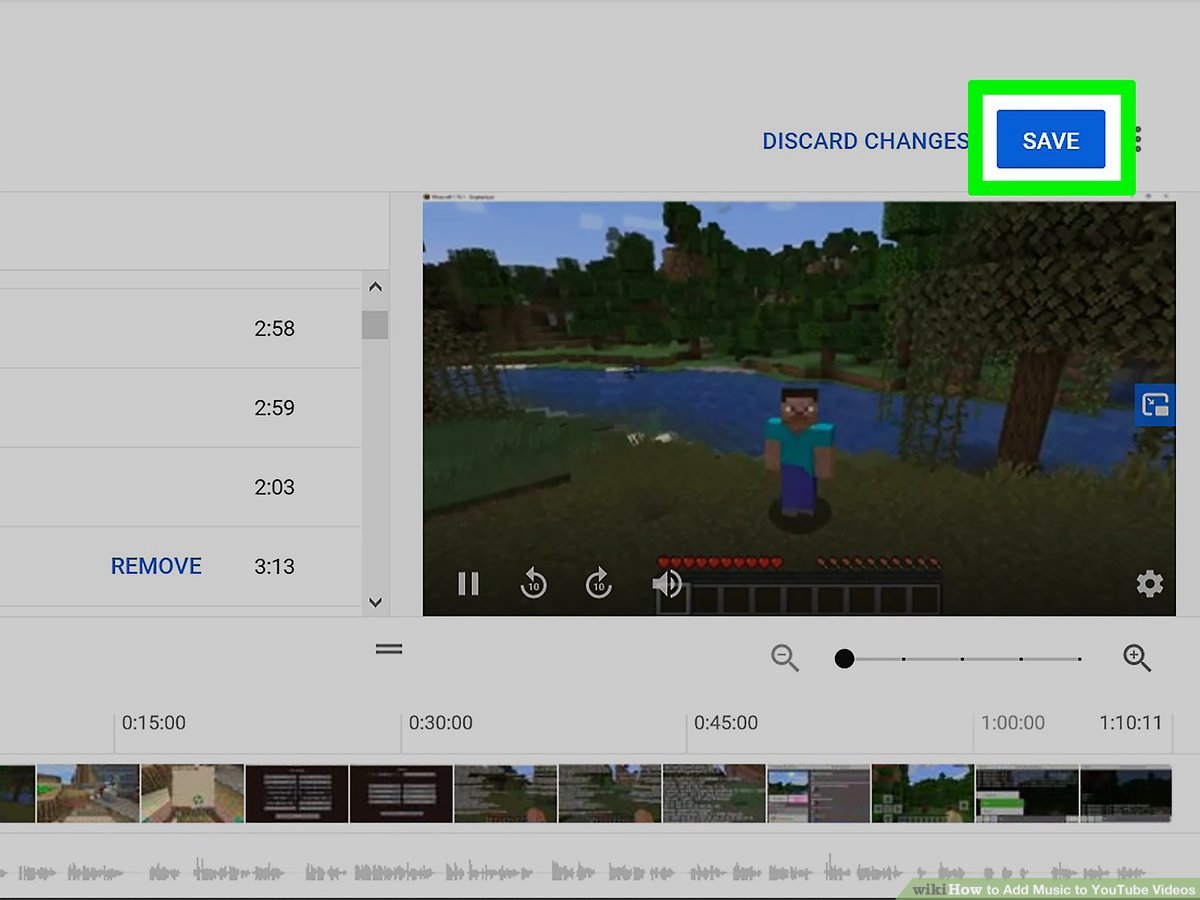Toggle the miniplayer icon on video edge

(1155, 405)
